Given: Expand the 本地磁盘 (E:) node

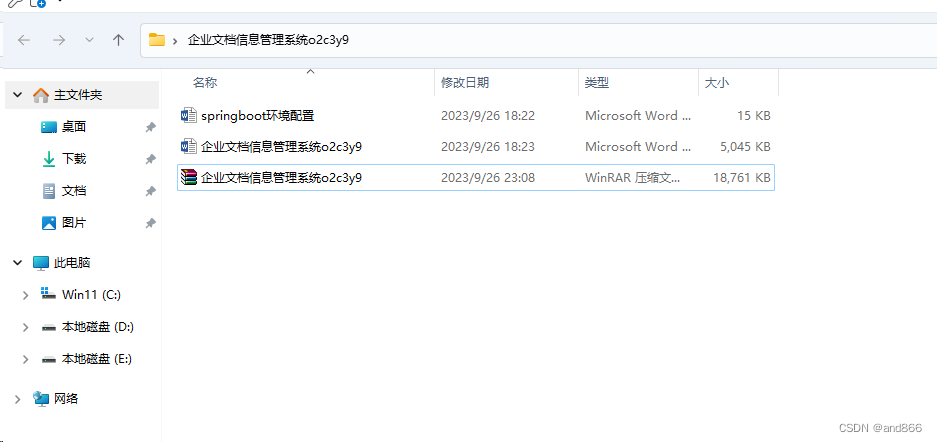Looking at the screenshot, I should [25, 360].
